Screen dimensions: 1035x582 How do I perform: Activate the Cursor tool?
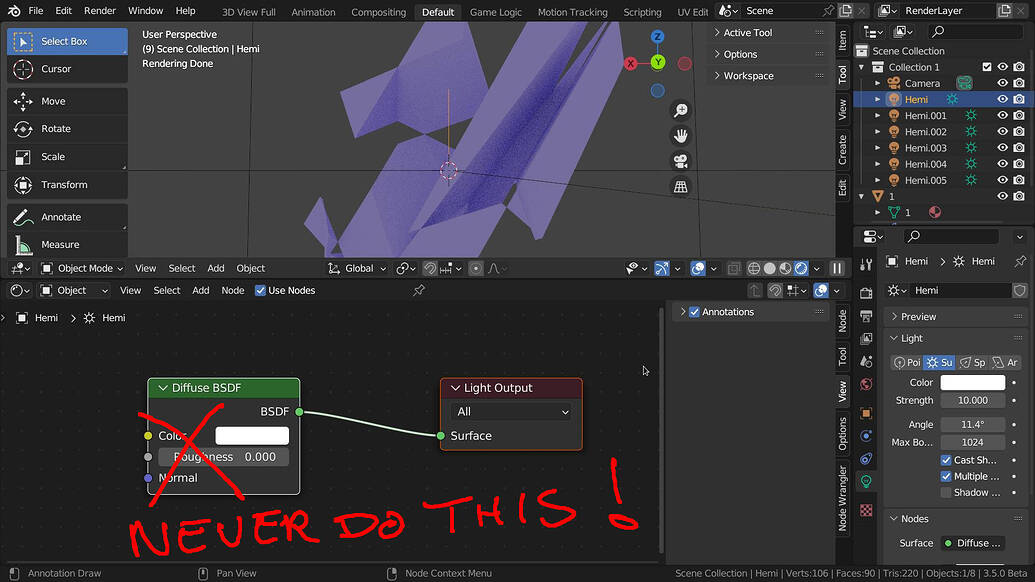coord(67,69)
